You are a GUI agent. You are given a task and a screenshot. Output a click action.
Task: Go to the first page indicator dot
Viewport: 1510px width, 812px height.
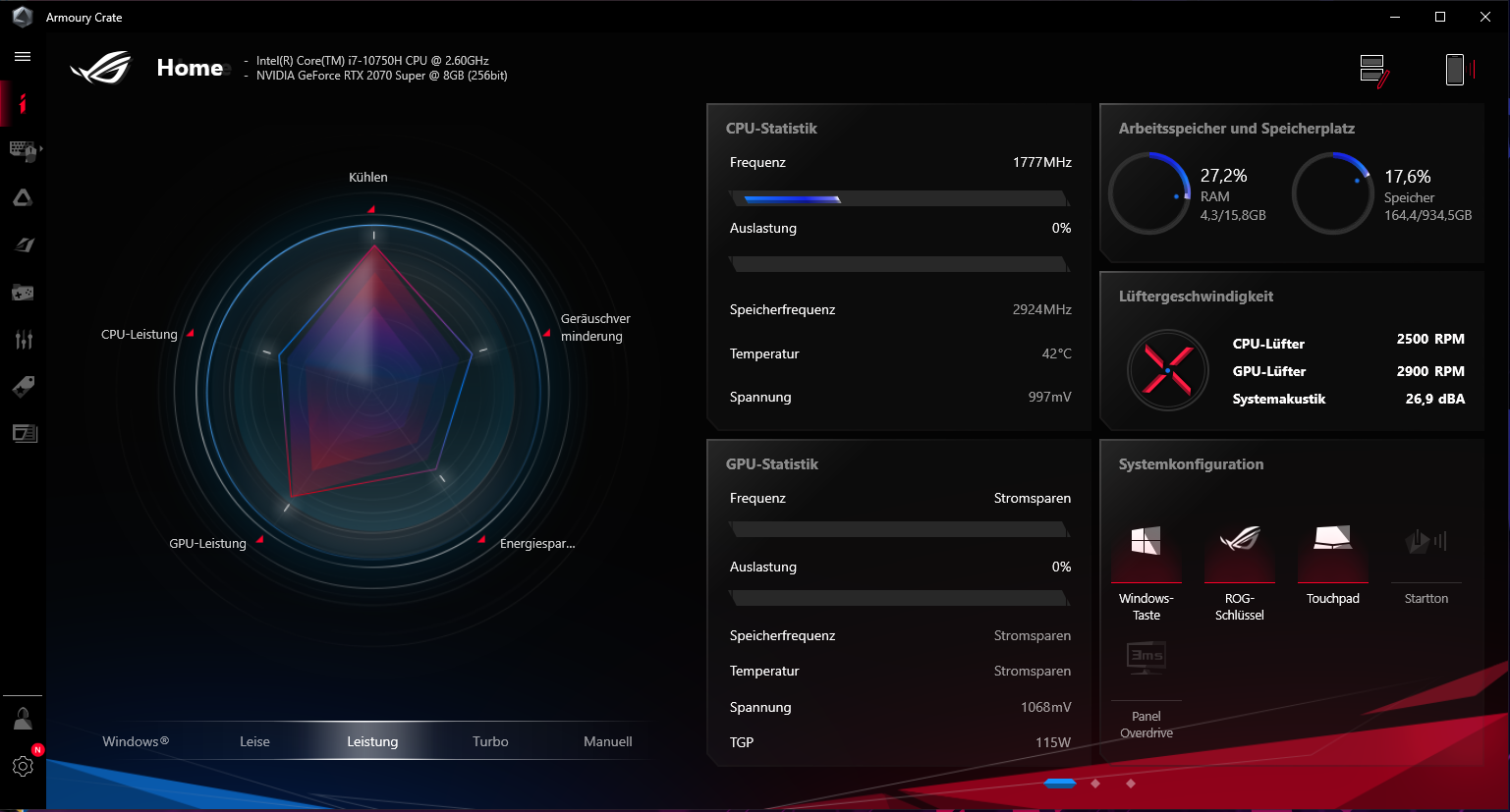click(1060, 784)
